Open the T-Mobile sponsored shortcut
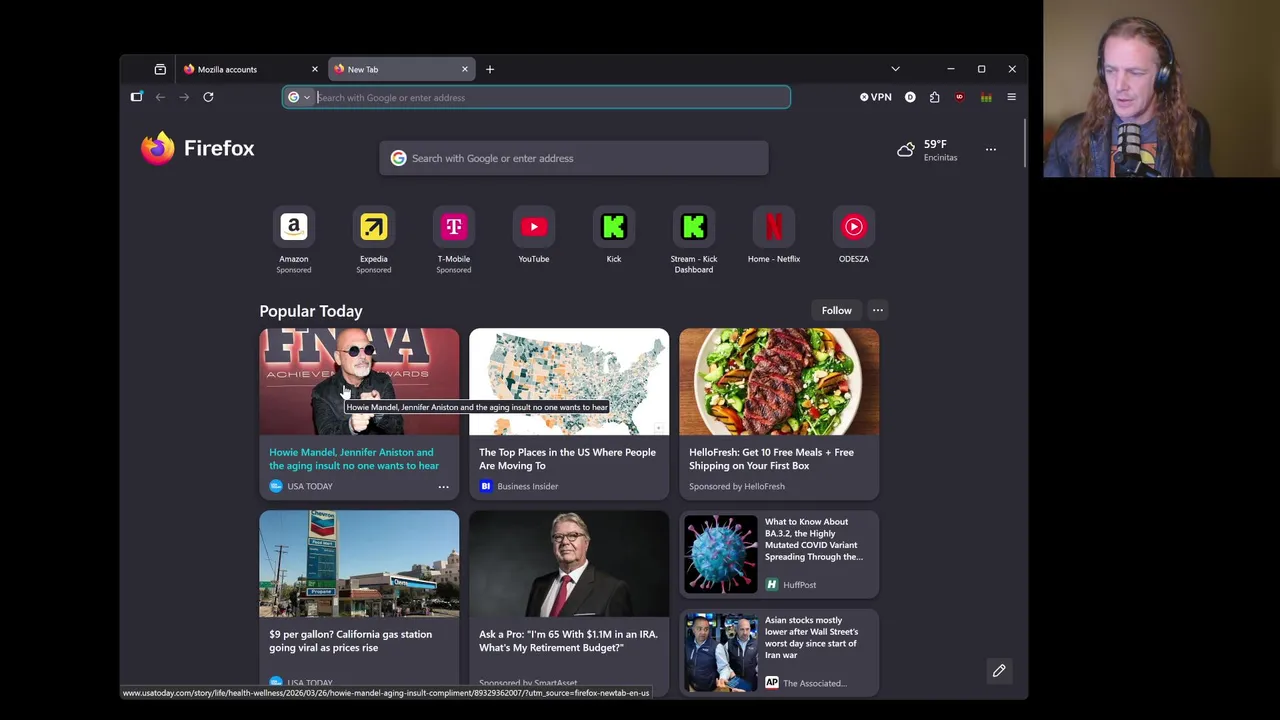Image resolution: width=1280 pixels, height=720 pixels. tap(454, 240)
